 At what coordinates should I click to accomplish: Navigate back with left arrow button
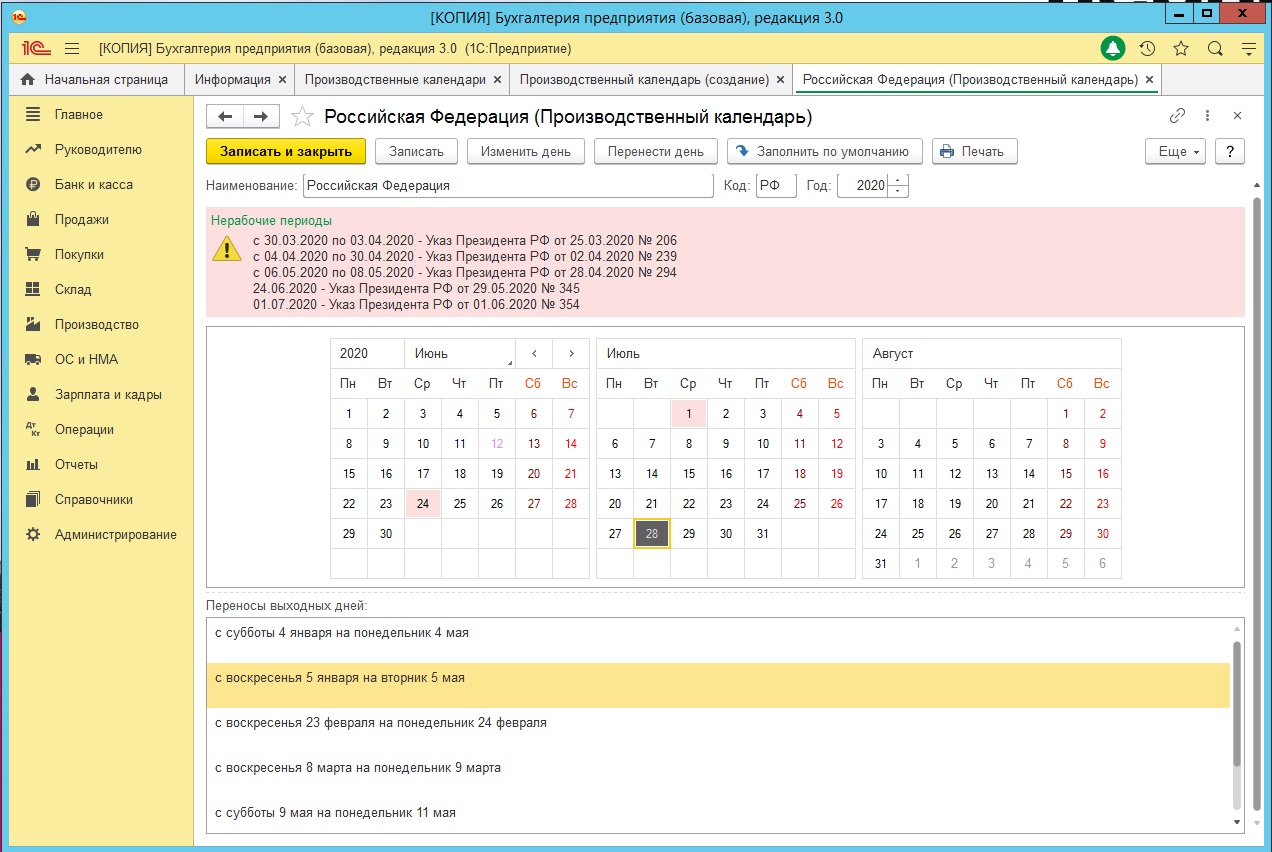[225, 117]
